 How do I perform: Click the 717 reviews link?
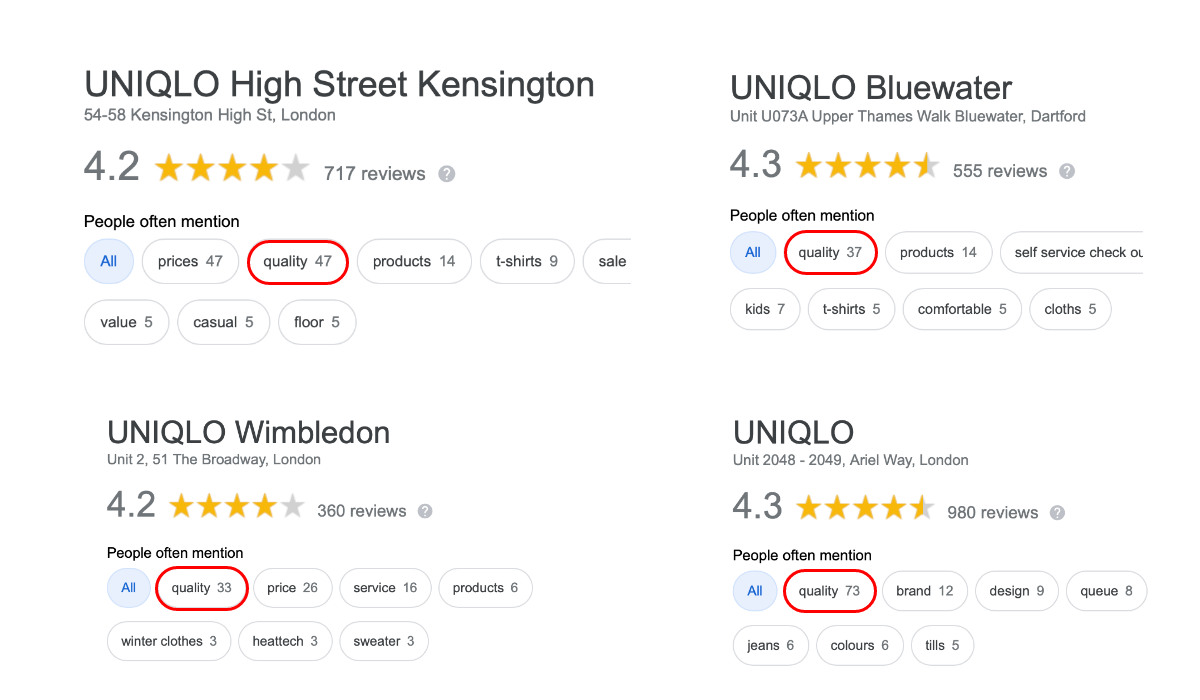click(375, 173)
